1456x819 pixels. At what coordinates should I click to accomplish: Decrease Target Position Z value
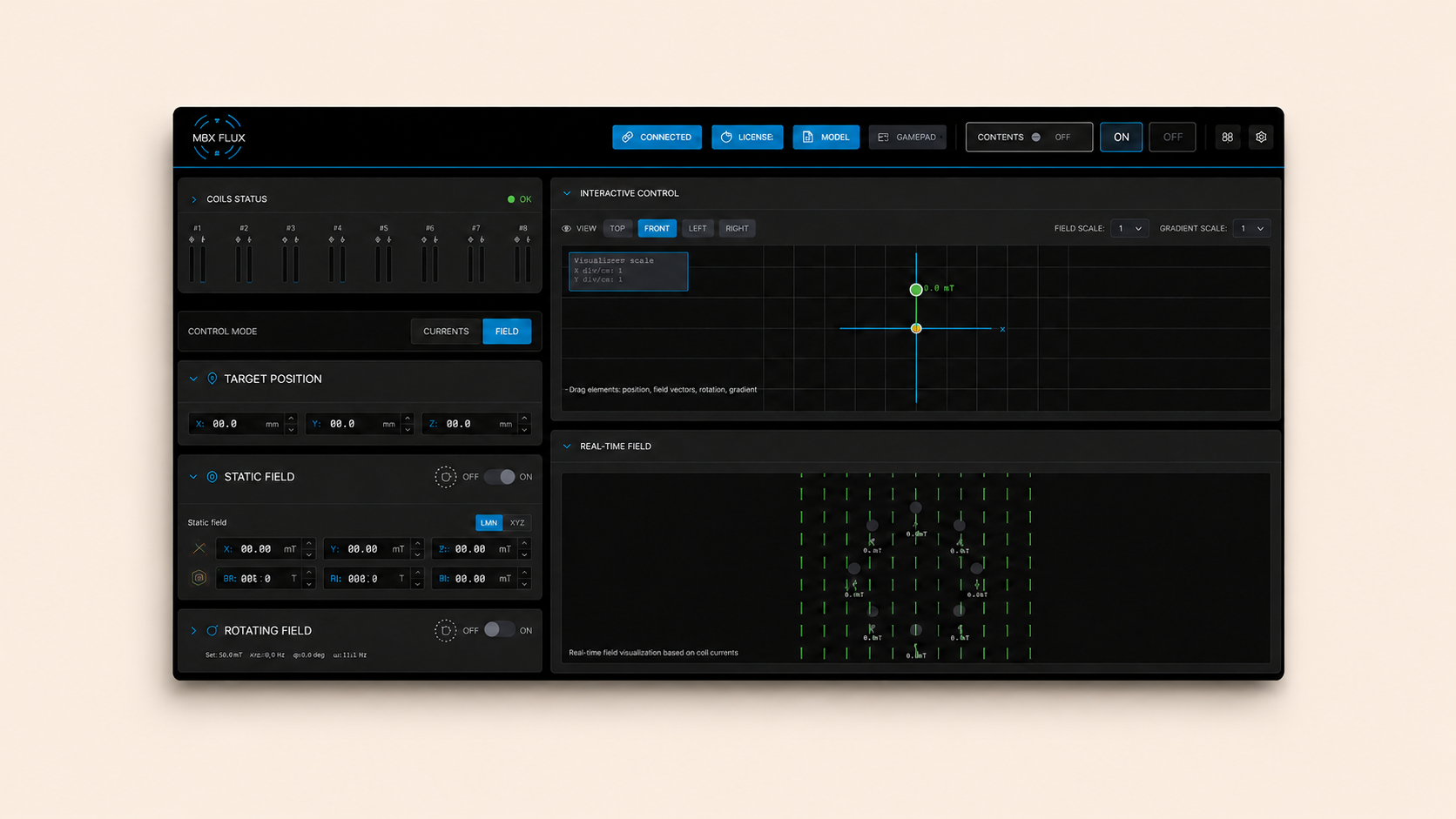pyautogui.click(x=524, y=429)
